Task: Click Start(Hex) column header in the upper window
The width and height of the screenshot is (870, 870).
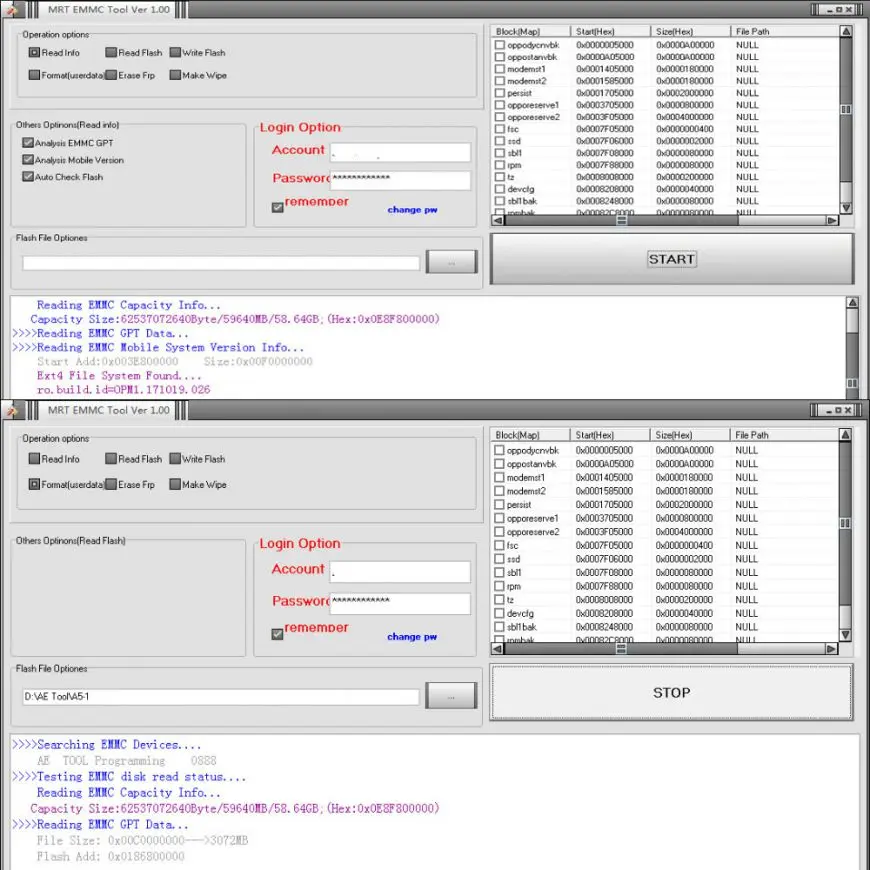Action: pyautogui.click(x=610, y=32)
